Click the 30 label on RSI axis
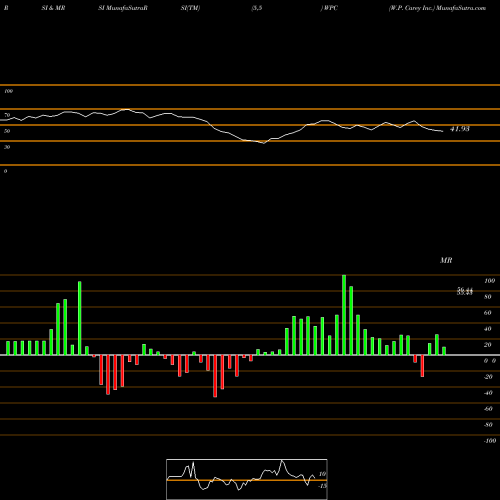 click(7, 147)
